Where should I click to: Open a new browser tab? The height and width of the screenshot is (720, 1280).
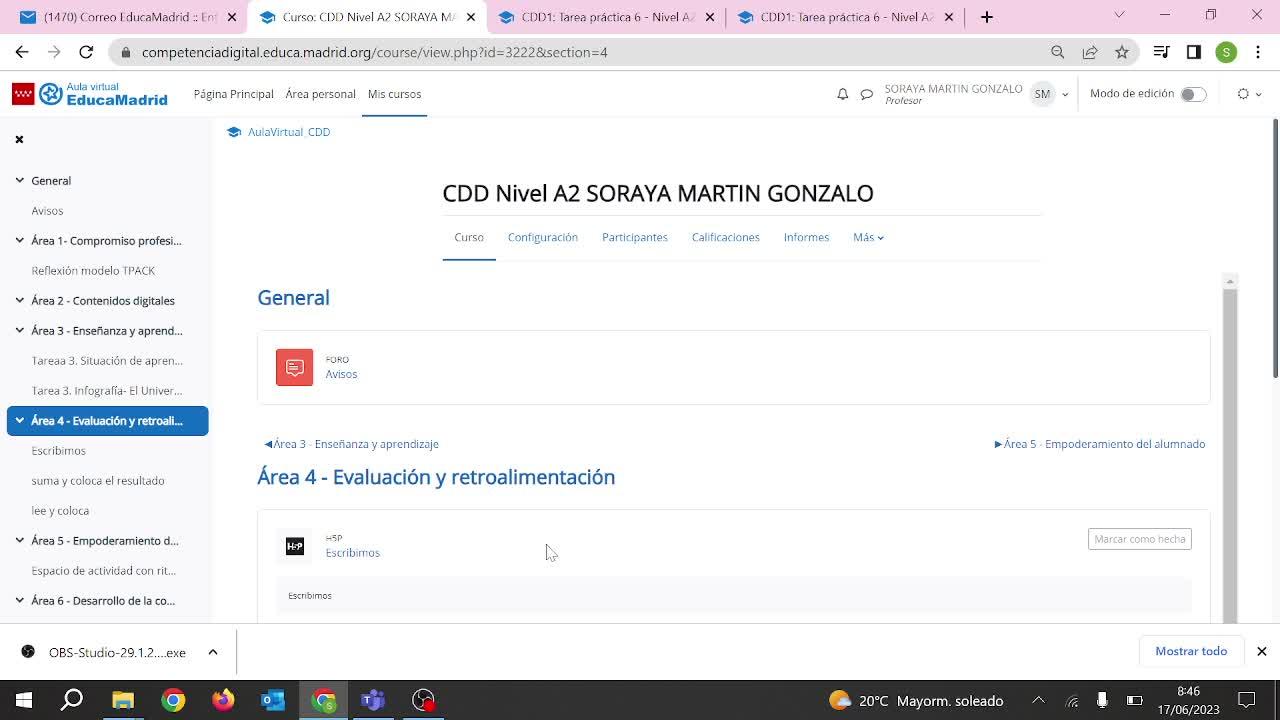(987, 17)
